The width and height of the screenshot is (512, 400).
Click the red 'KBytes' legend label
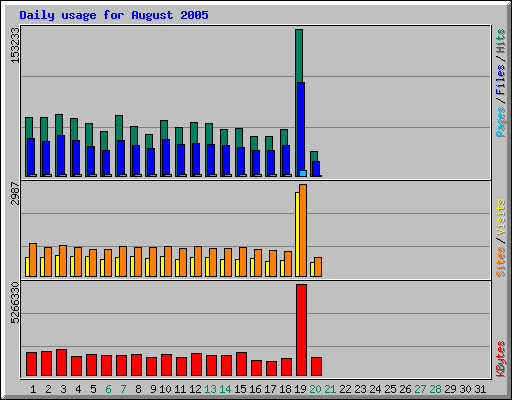click(x=500, y=359)
